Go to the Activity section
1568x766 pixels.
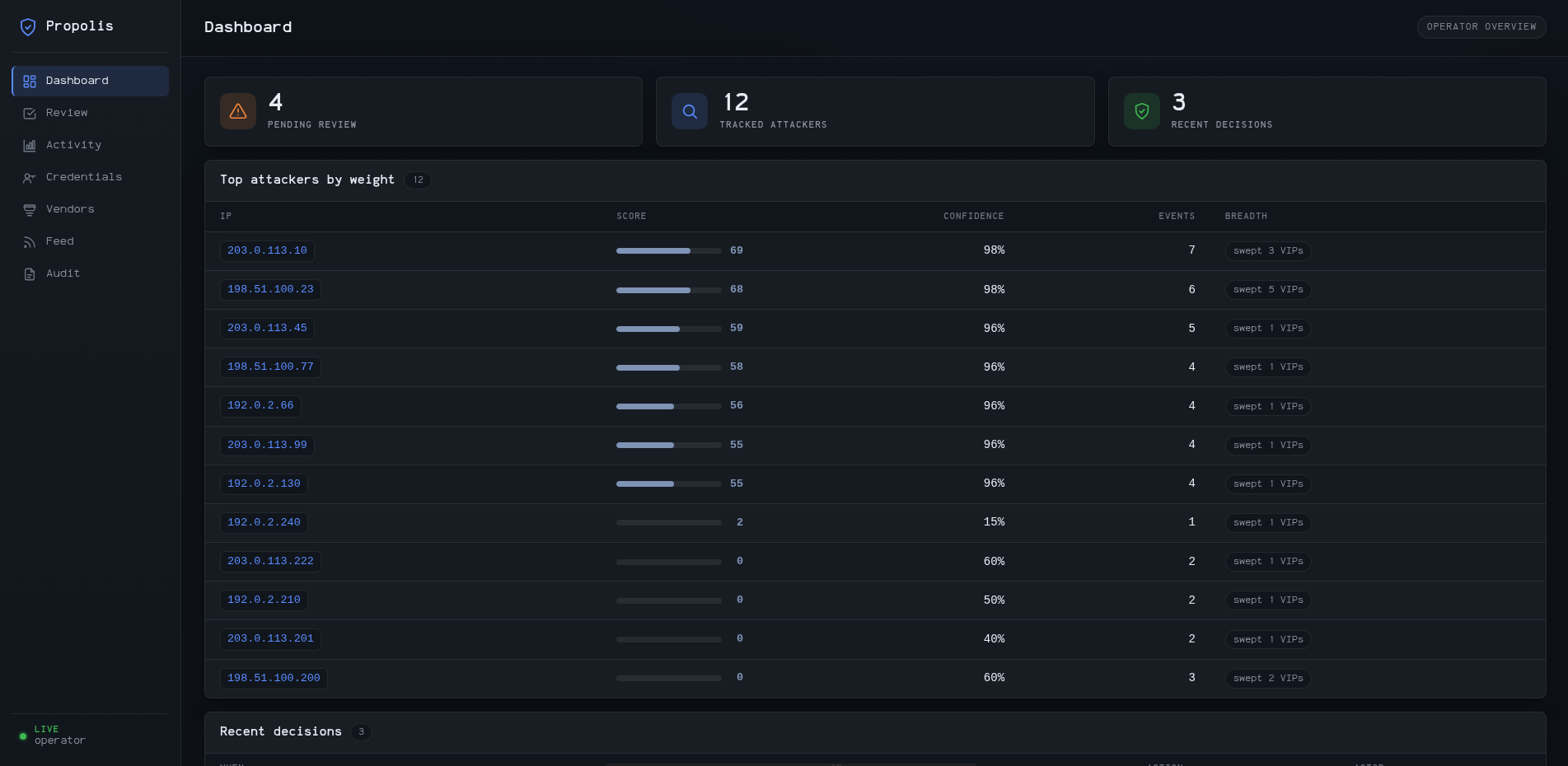pos(90,145)
